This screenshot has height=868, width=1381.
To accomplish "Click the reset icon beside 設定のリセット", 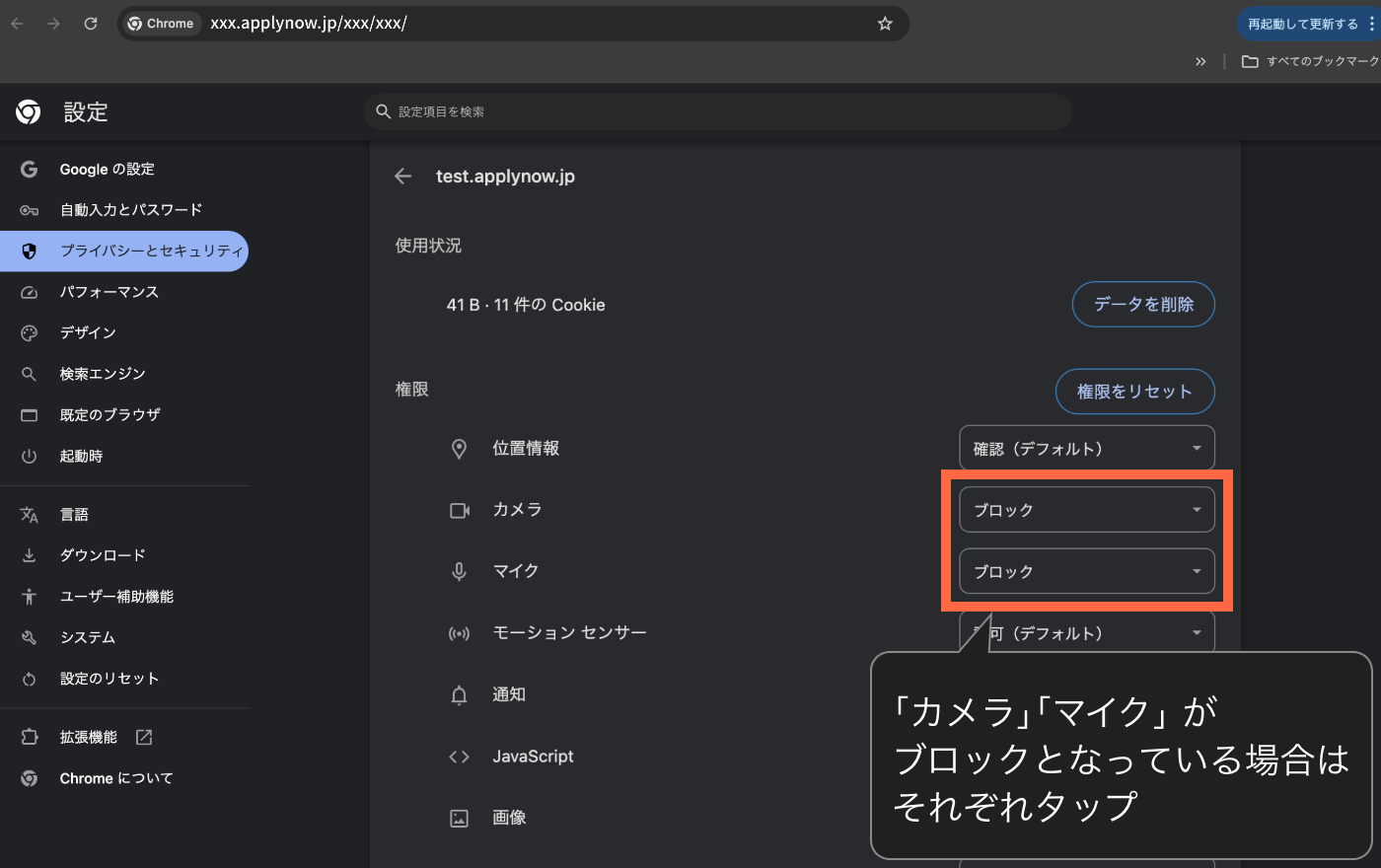I will pyautogui.click(x=29, y=679).
